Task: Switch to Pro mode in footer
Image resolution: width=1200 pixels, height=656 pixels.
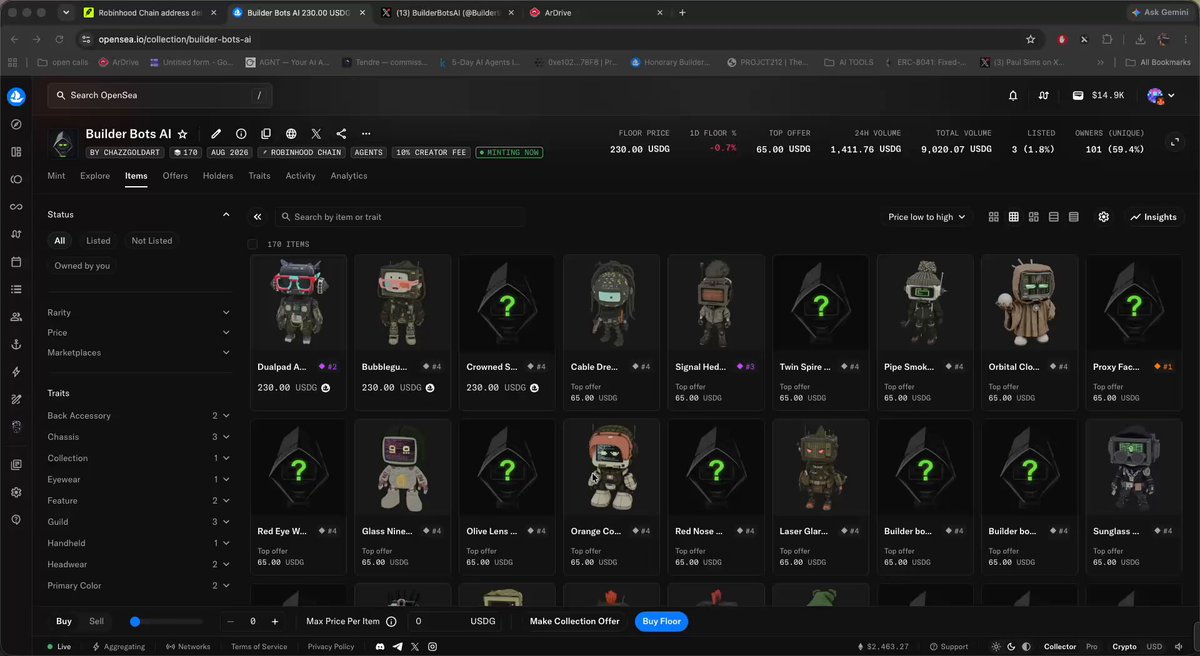Action: click(x=1094, y=647)
